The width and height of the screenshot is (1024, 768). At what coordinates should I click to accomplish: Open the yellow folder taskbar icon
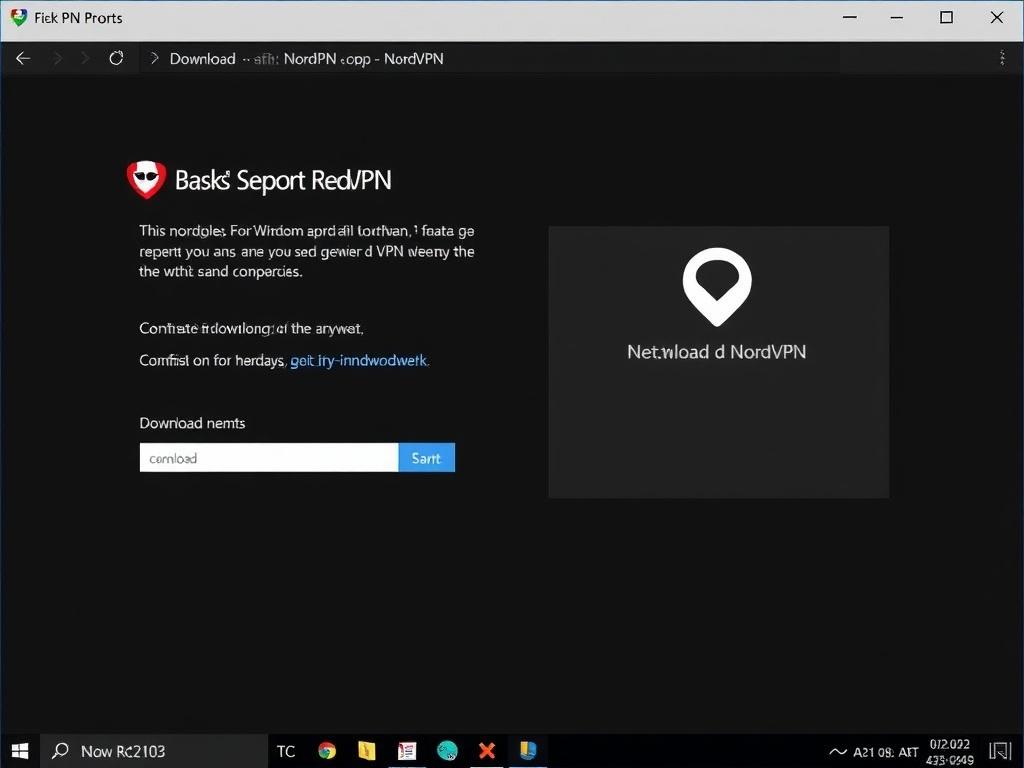click(x=367, y=751)
